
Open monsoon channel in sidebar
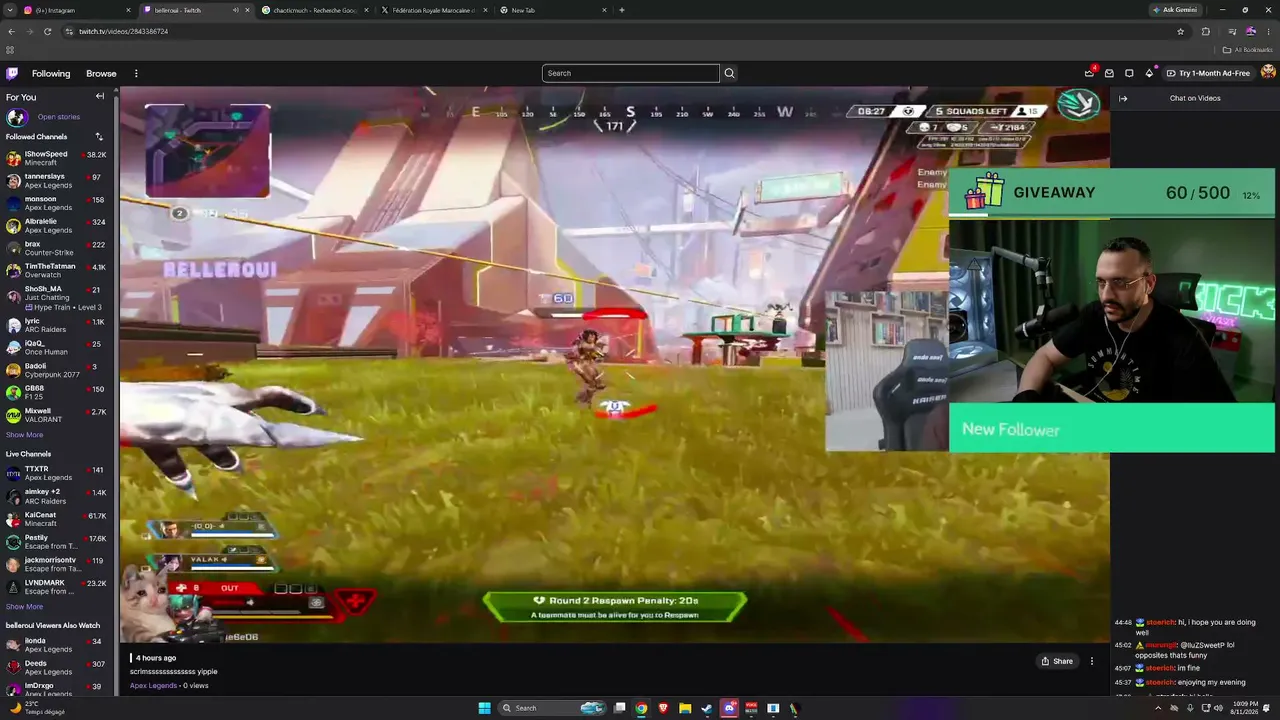(x=57, y=203)
